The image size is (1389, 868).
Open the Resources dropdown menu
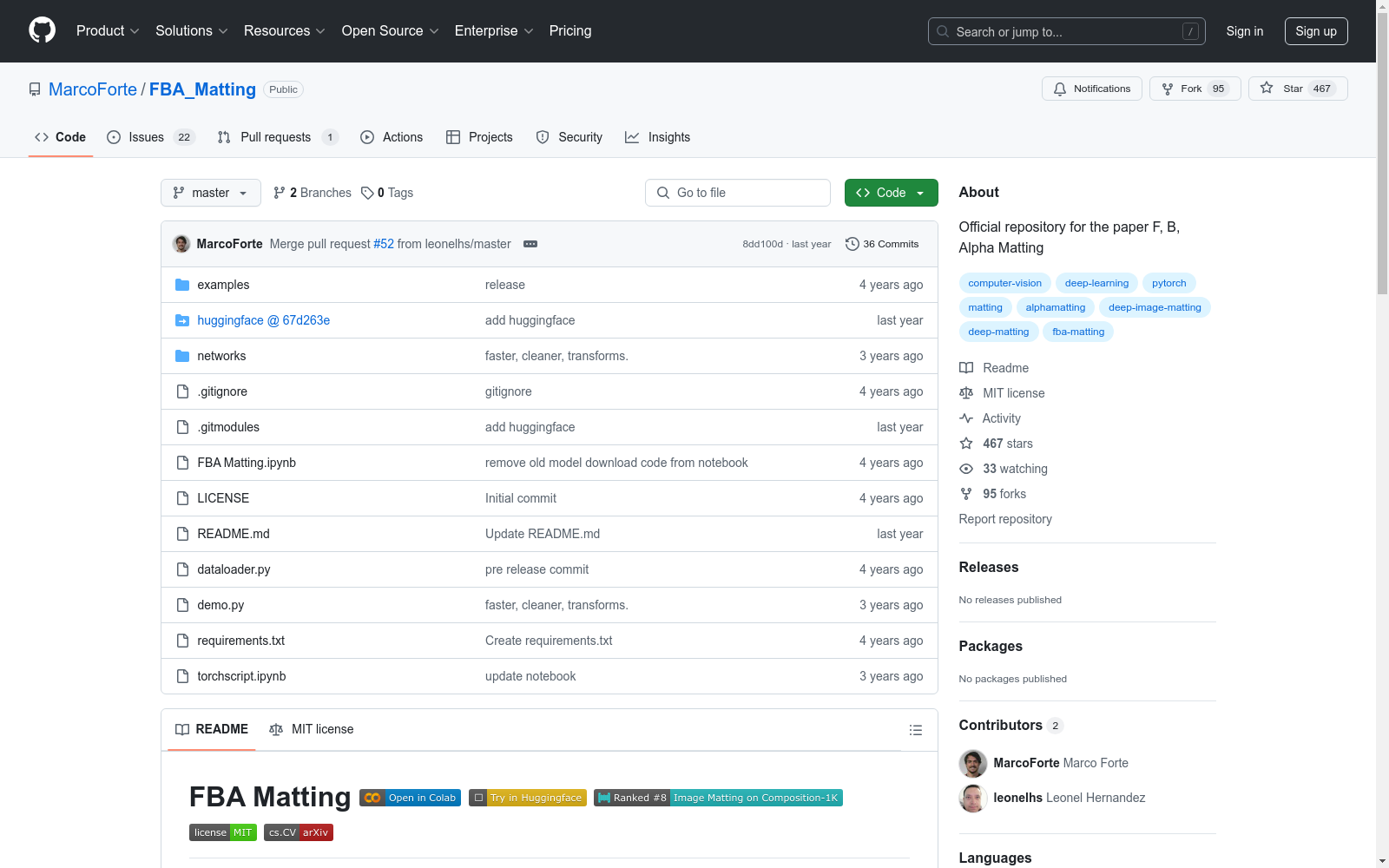pos(285,30)
